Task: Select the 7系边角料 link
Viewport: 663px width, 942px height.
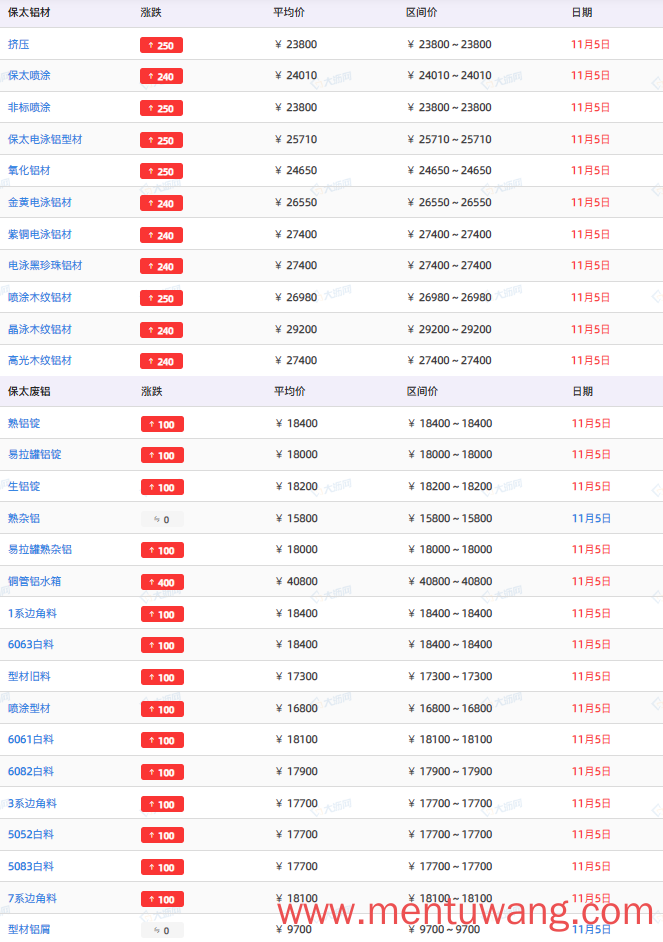Action: 32,898
